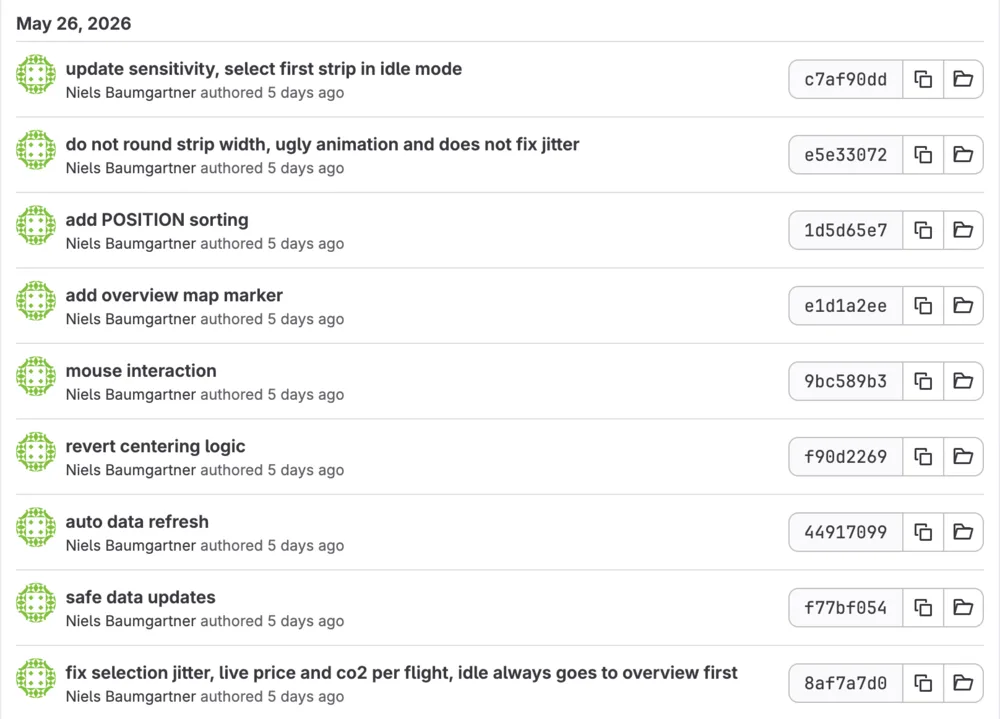Click the 8af7a7d0 commit hash button

(846, 683)
